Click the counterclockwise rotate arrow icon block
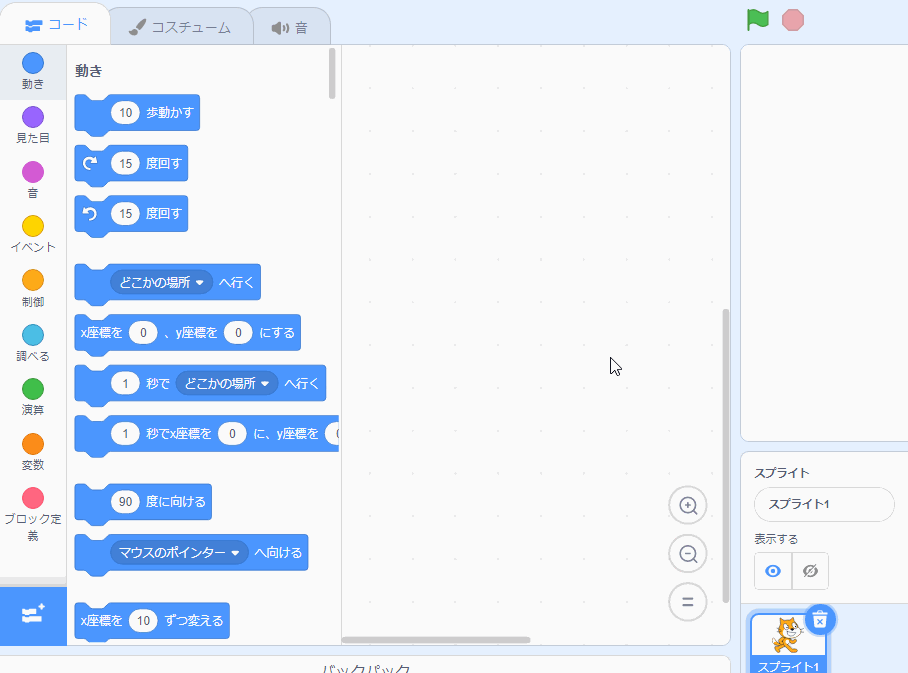 pos(90,214)
